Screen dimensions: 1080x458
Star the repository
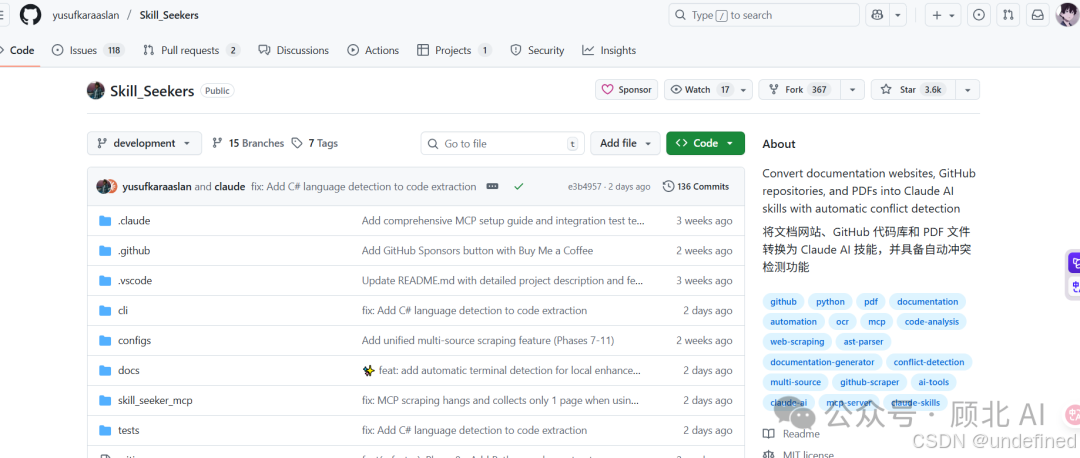pyautogui.click(x=913, y=90)
